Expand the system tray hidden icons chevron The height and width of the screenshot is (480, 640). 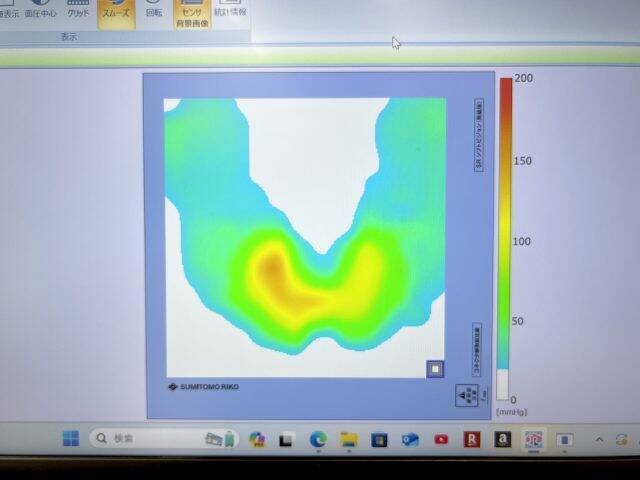[600, 439]
